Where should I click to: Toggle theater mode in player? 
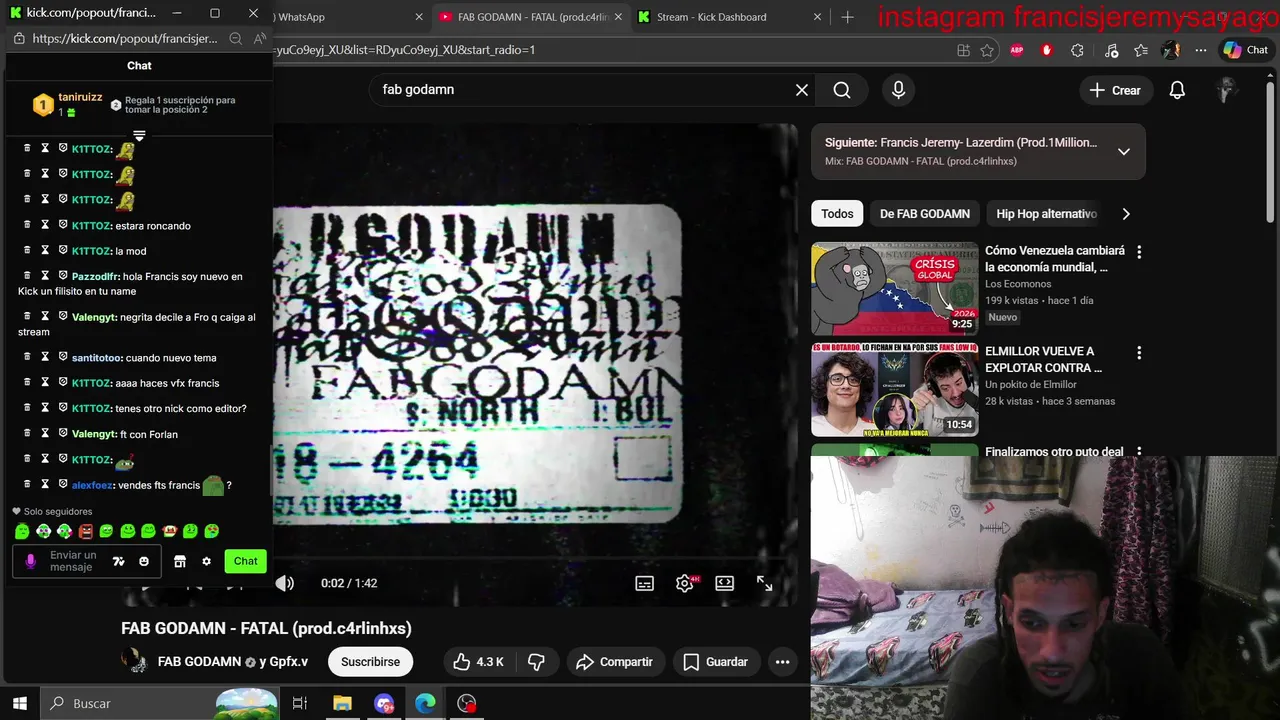pyautogui.click(x=725, y=583)
